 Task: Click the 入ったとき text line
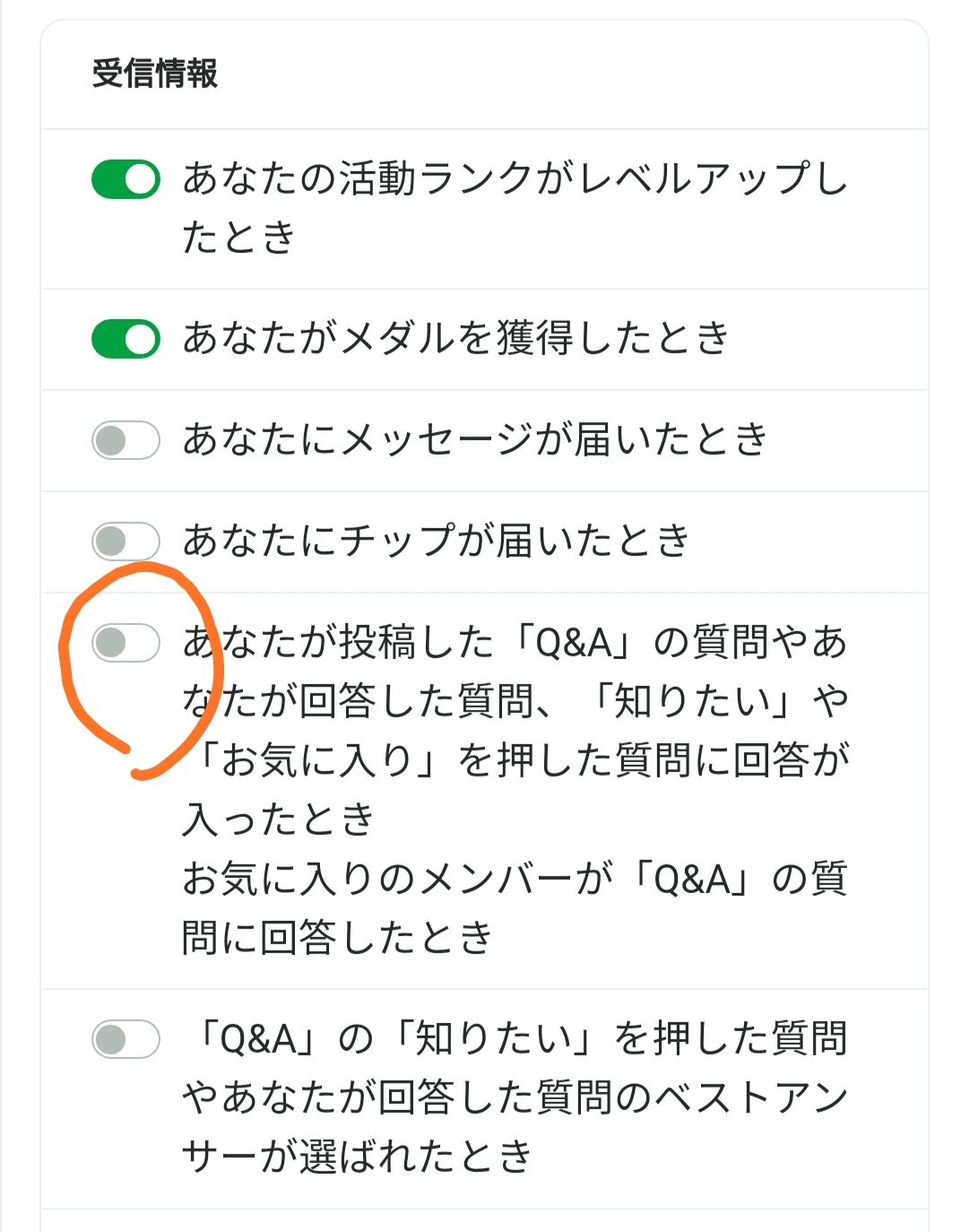coord(278,820)
